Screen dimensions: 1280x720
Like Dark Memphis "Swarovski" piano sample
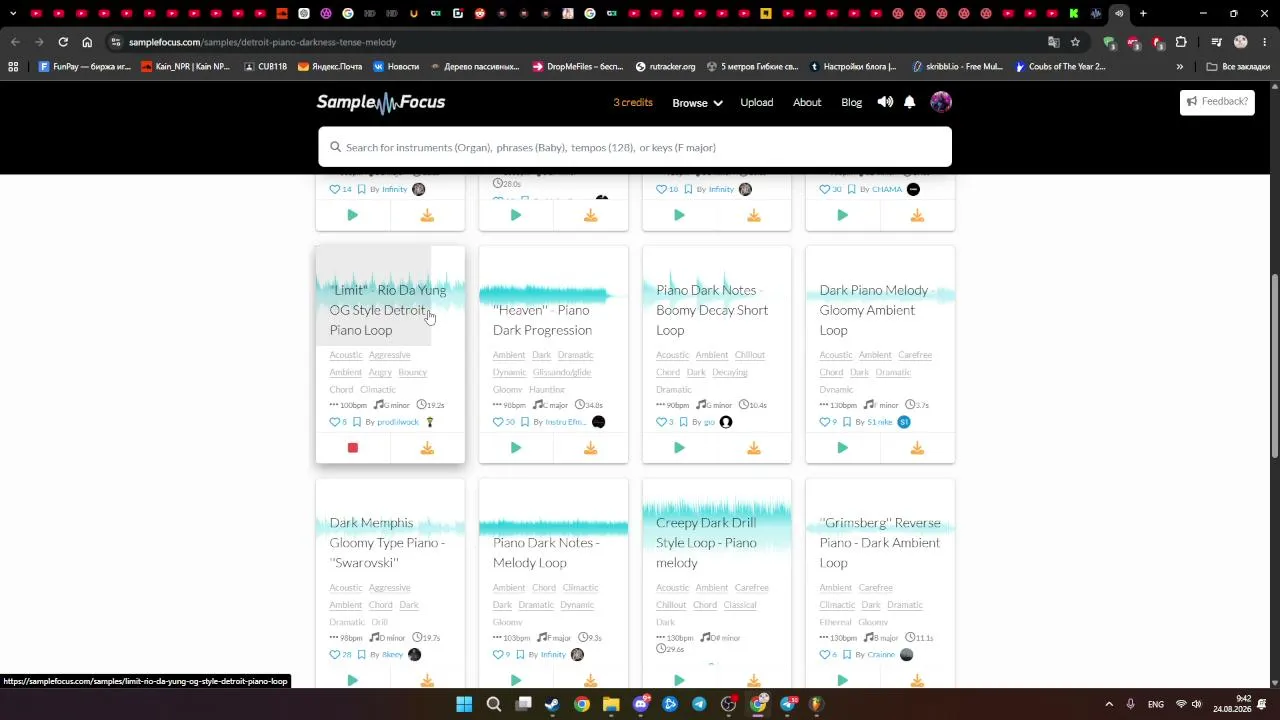[335, 655]
